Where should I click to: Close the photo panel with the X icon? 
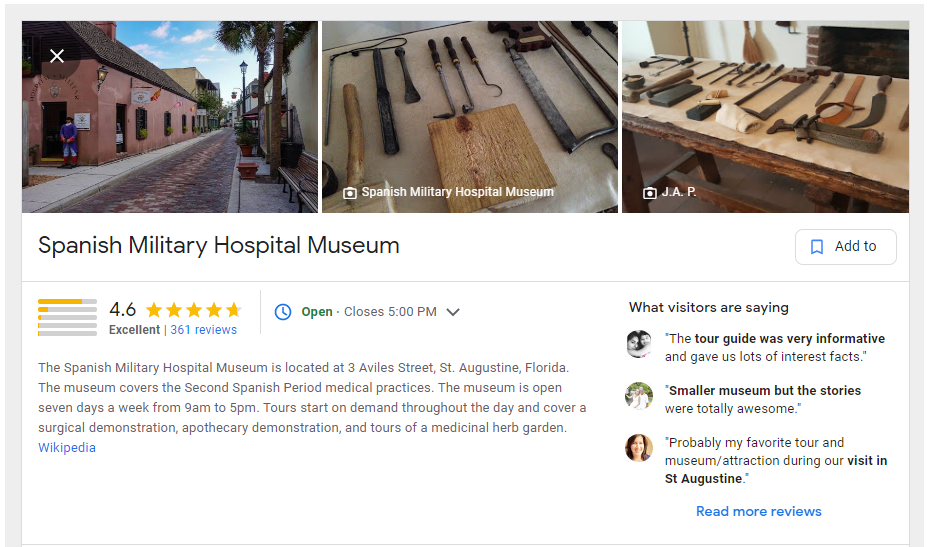pos(57,56)
